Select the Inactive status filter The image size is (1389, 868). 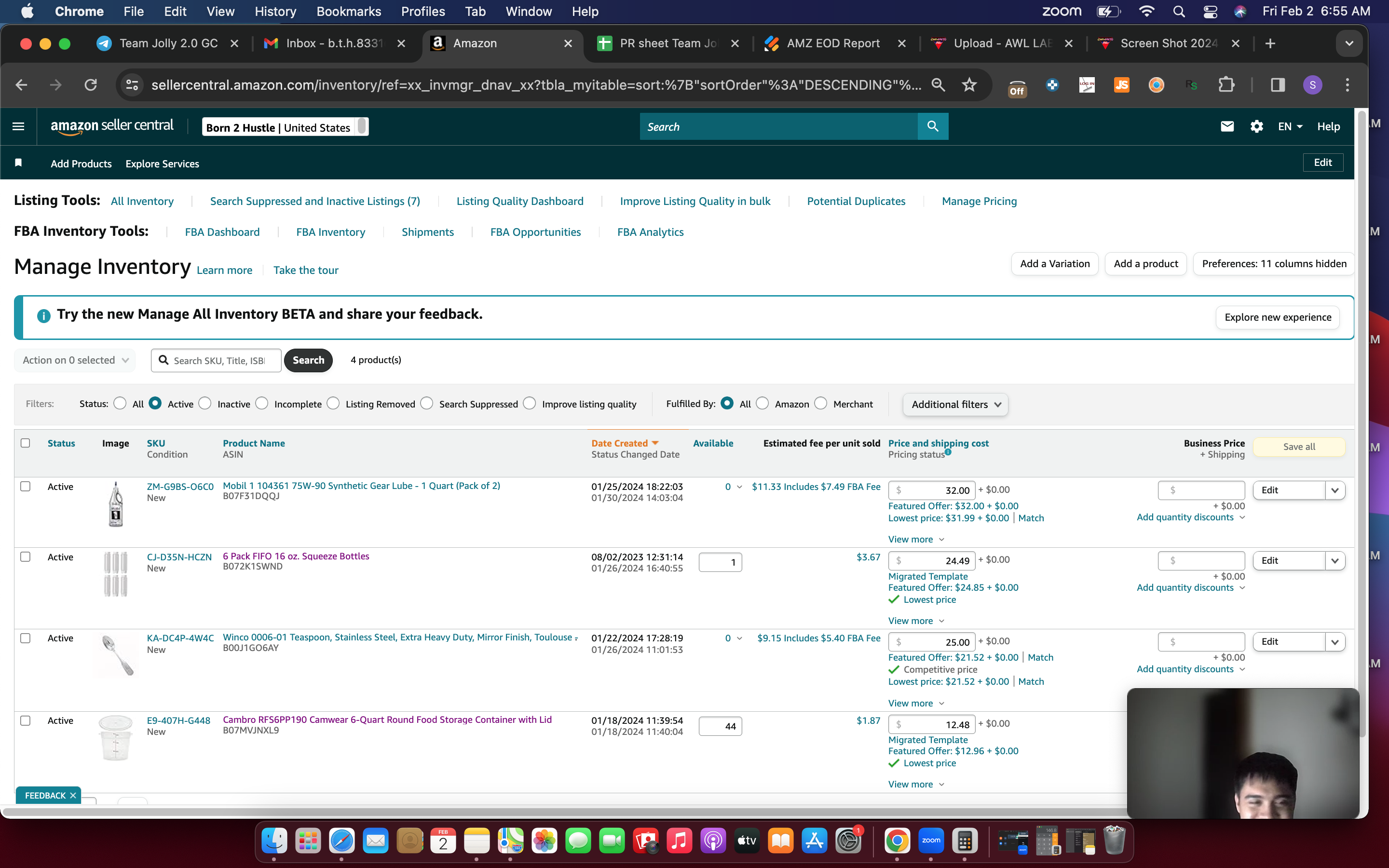[205, 403]
